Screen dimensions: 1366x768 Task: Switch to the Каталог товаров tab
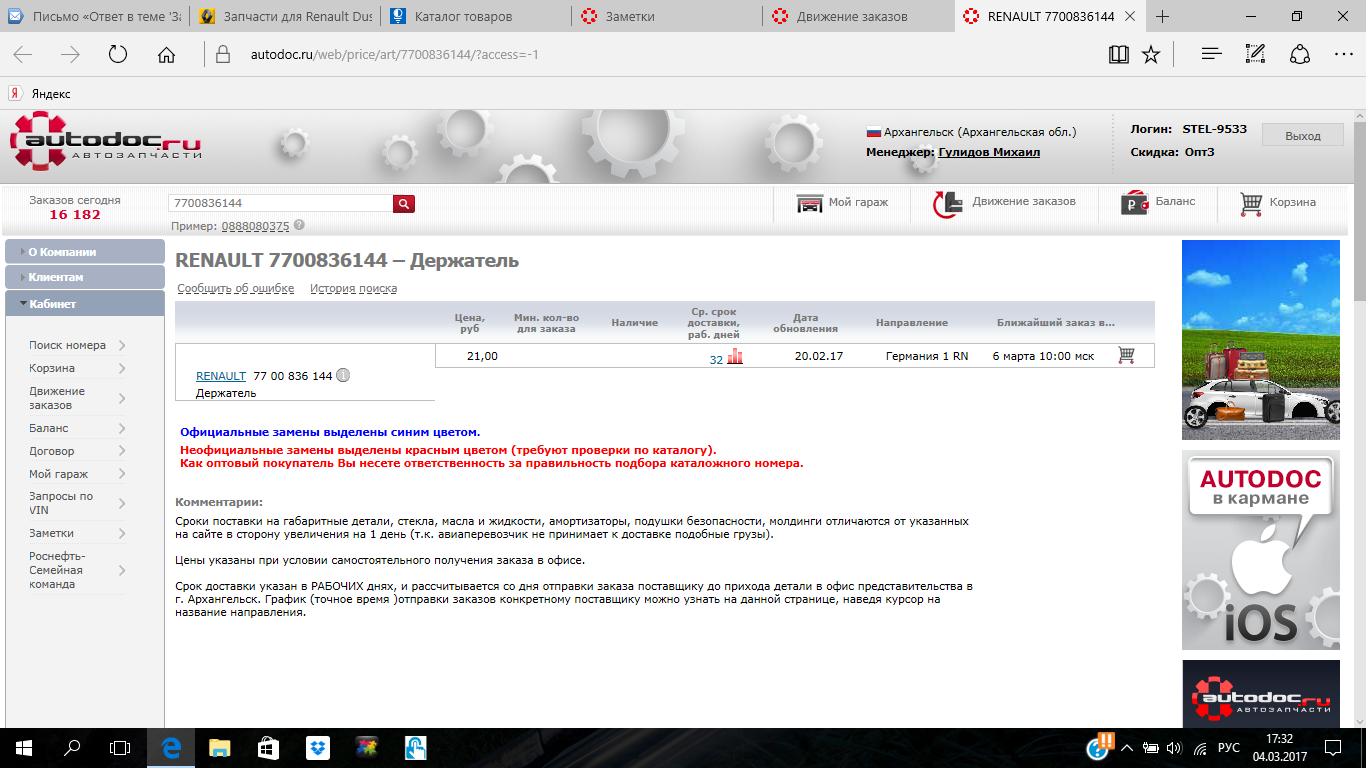475,17
